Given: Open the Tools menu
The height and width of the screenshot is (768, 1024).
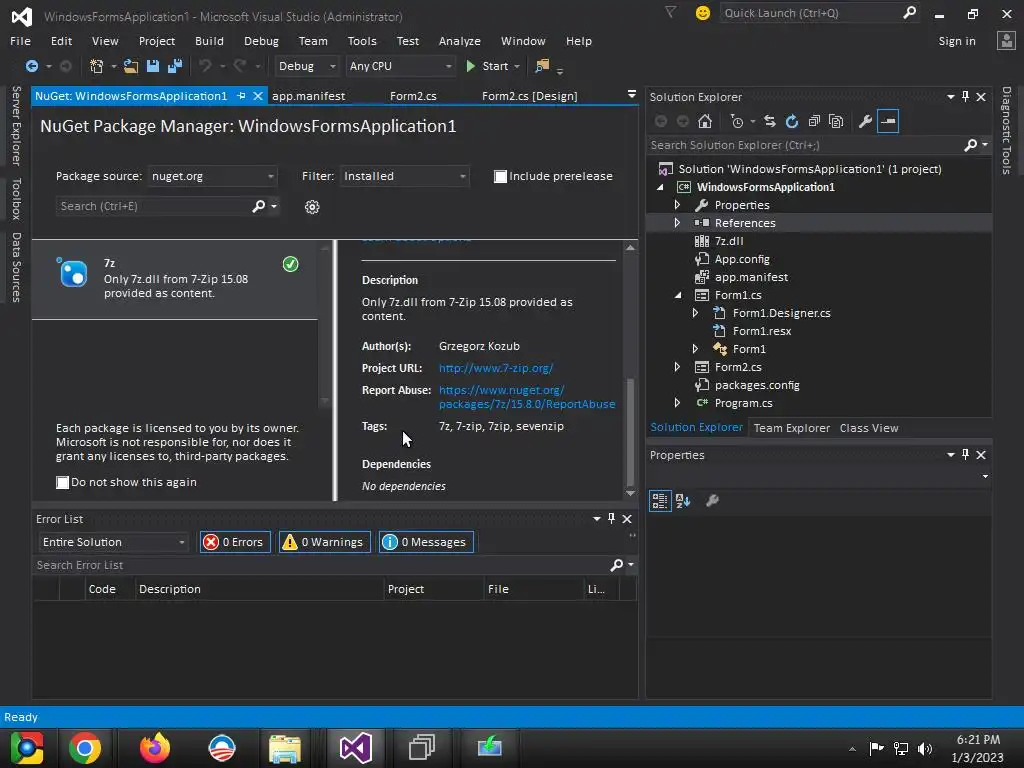Looking at the screenshot, I should point(362,41).
